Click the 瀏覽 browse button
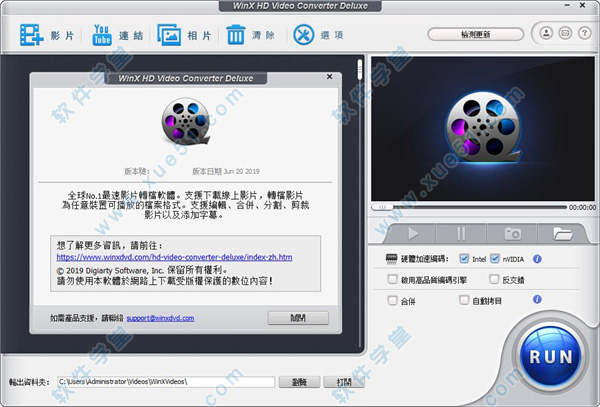Viewport: 600px width, 407px height. tap(299, 382)
